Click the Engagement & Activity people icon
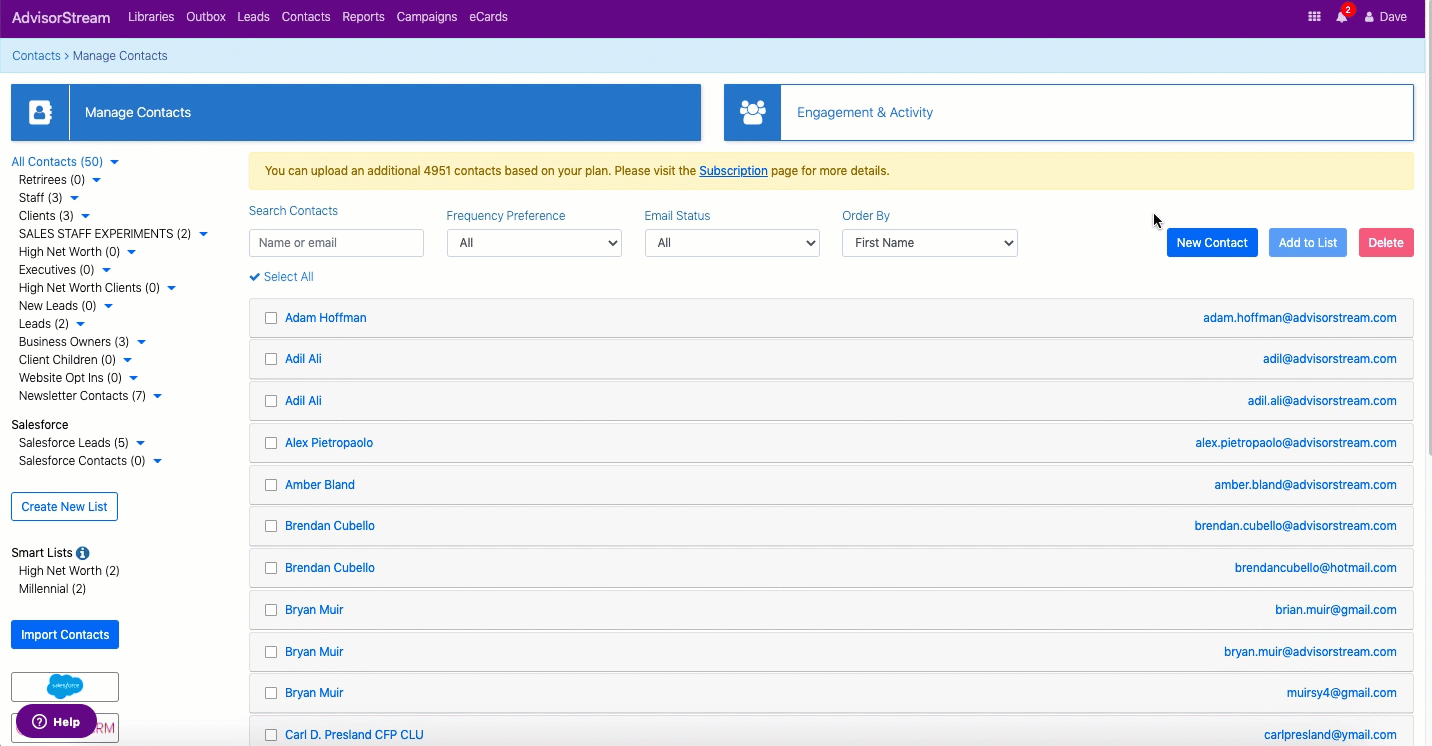1432x746 pixels. pyautogui.click(x=753, y=112)
